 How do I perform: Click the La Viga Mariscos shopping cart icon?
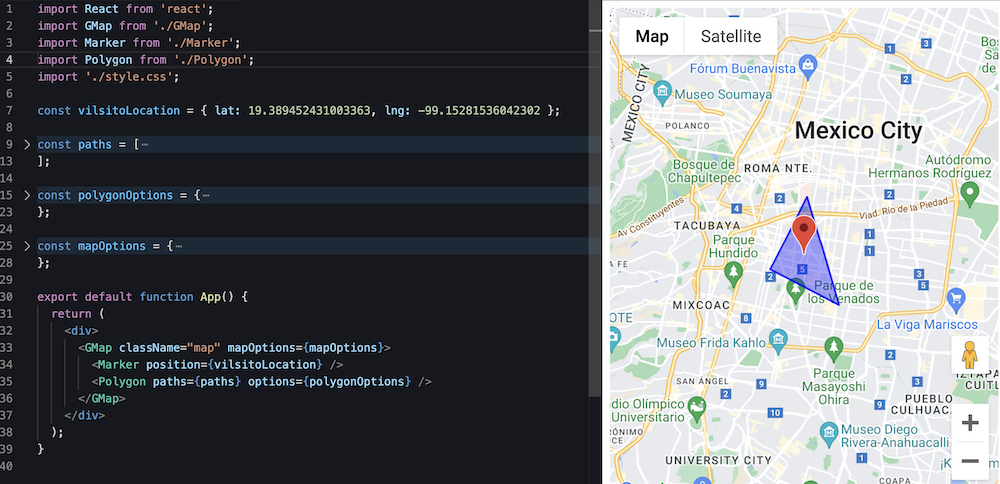955,298
